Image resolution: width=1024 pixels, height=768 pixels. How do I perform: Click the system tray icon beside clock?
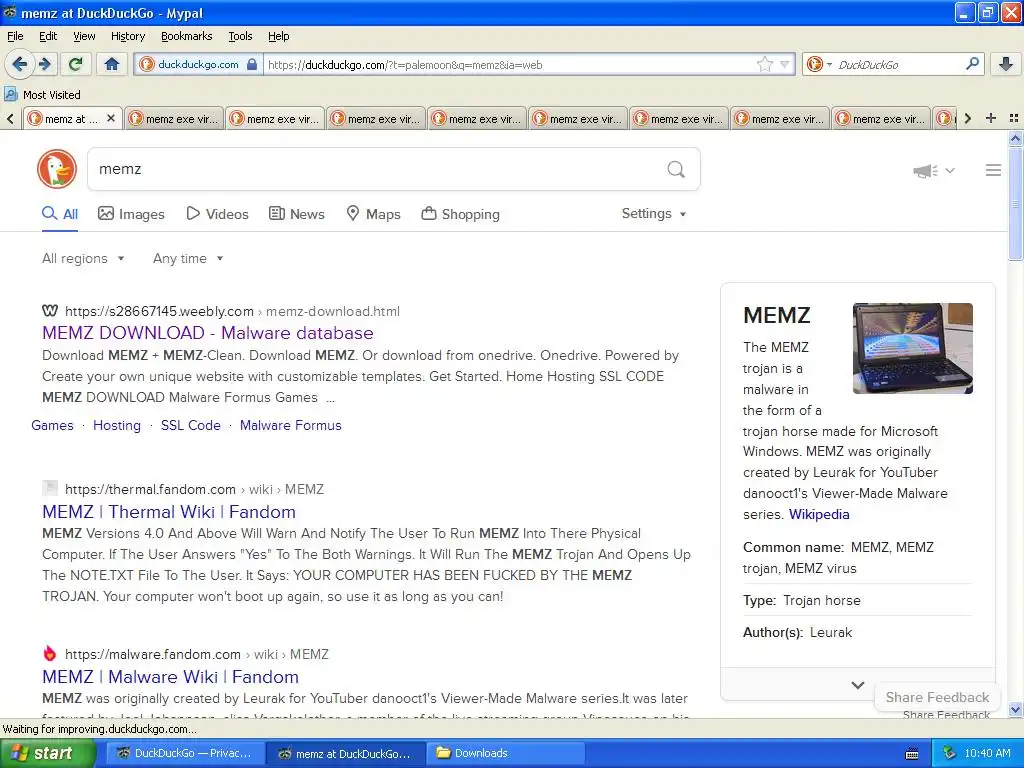point(949,753)
